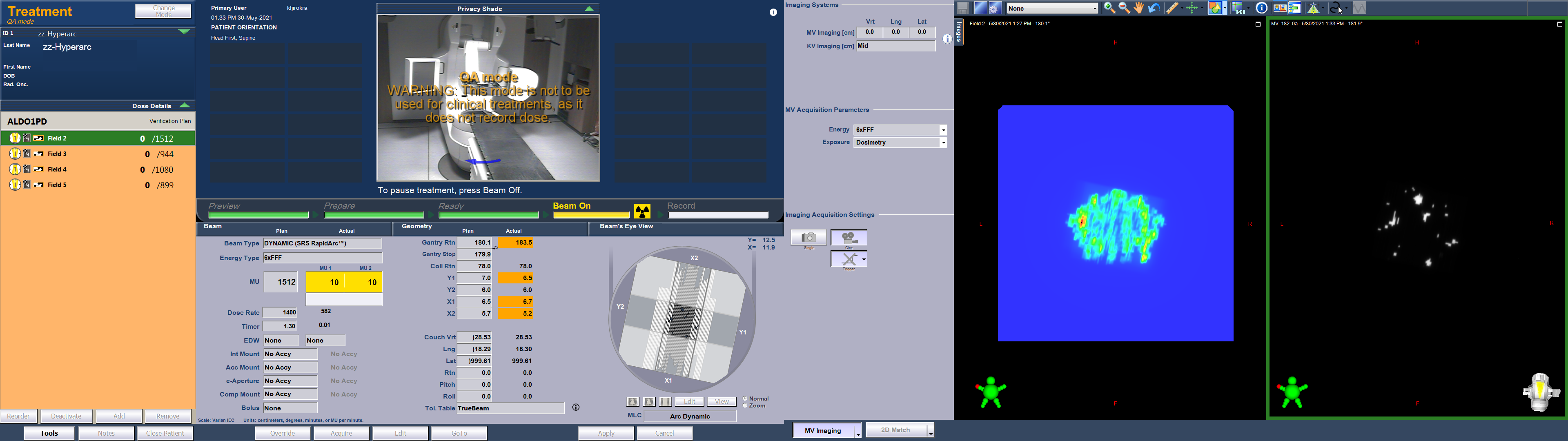The width and height of the screenshot is (1568, 441).
Task: Click the blue undo arrow icon
Action: click(1154, 8)
